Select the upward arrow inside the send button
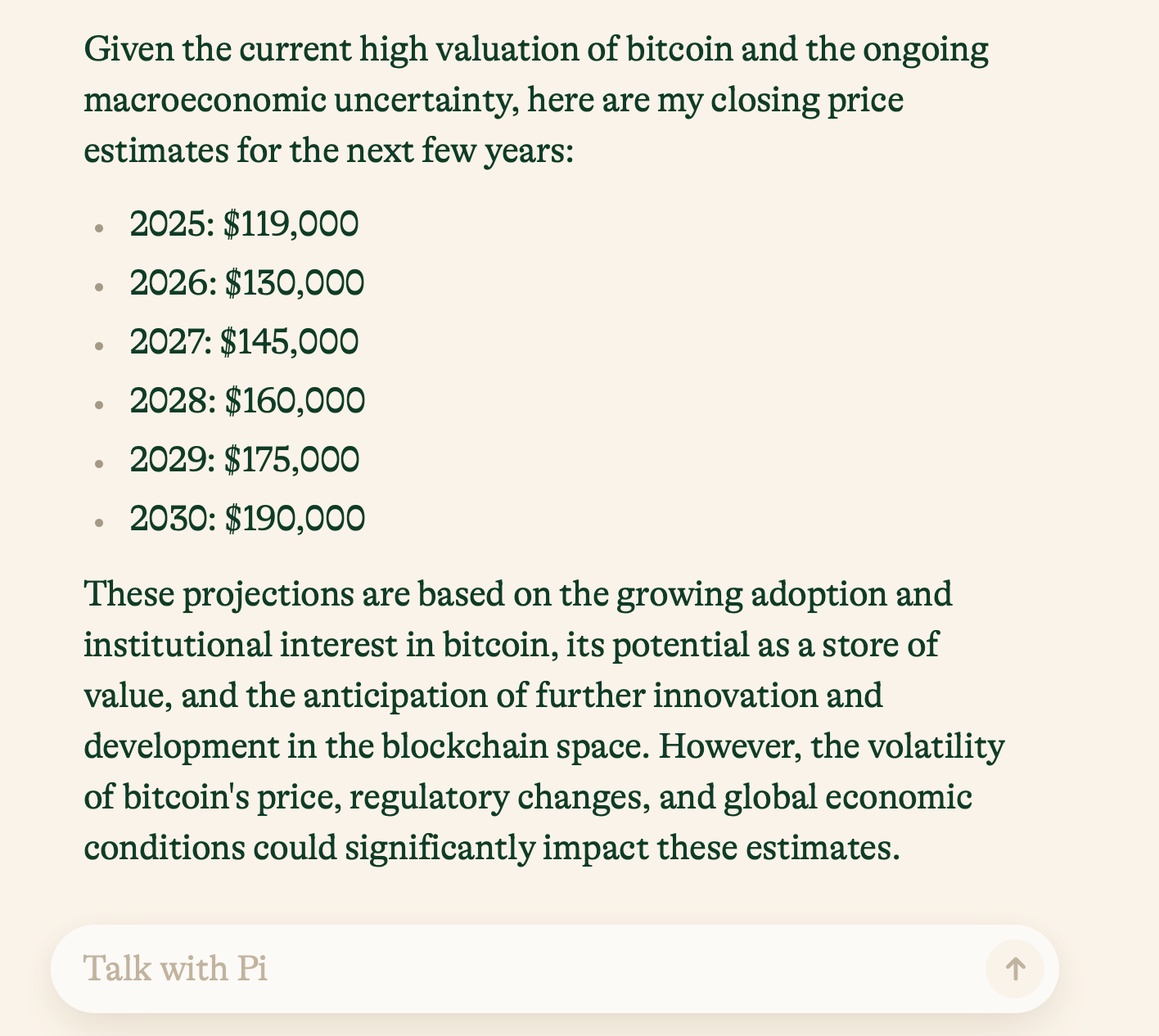Viewport: 1159px width, 1036px height. [1014, 968]
